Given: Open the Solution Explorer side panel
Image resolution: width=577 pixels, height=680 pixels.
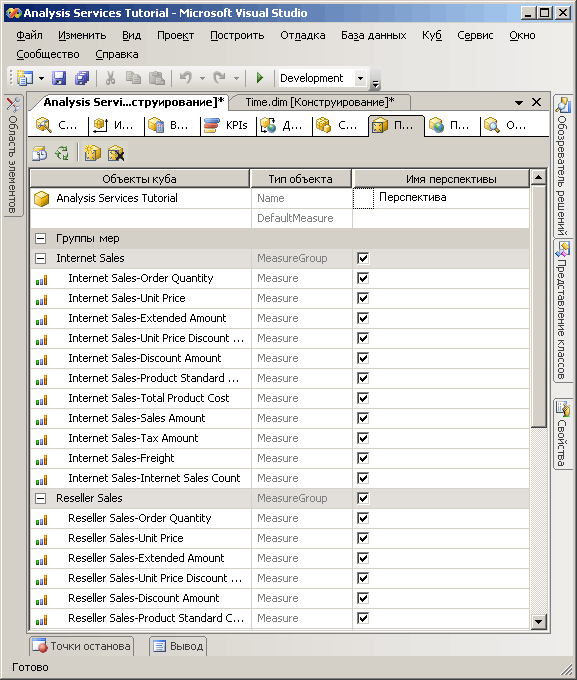Looking at the screenshot, I should (x=563, y=166).
